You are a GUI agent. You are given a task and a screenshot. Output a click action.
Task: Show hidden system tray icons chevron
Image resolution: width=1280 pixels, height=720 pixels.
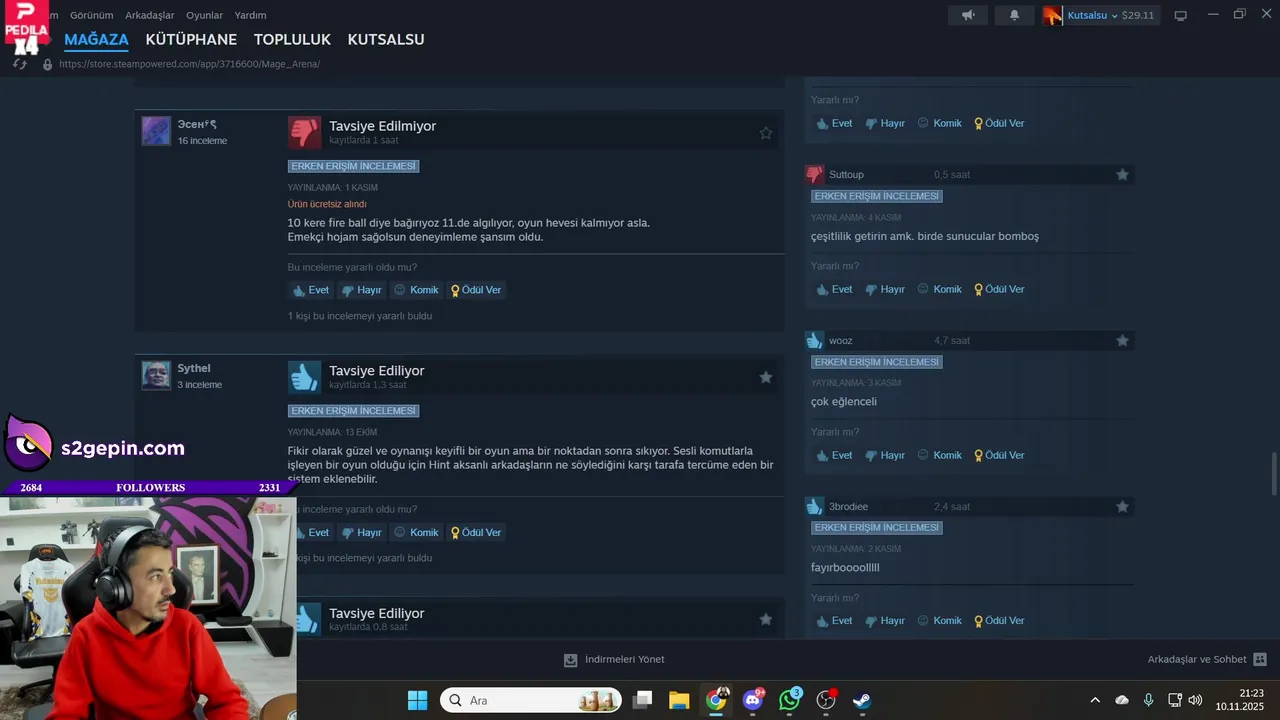(x=1095, y=700)
